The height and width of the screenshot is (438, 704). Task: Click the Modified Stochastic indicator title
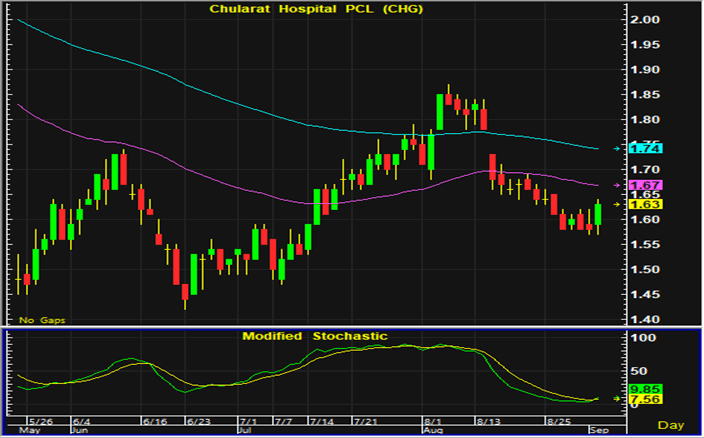point(314,336)
